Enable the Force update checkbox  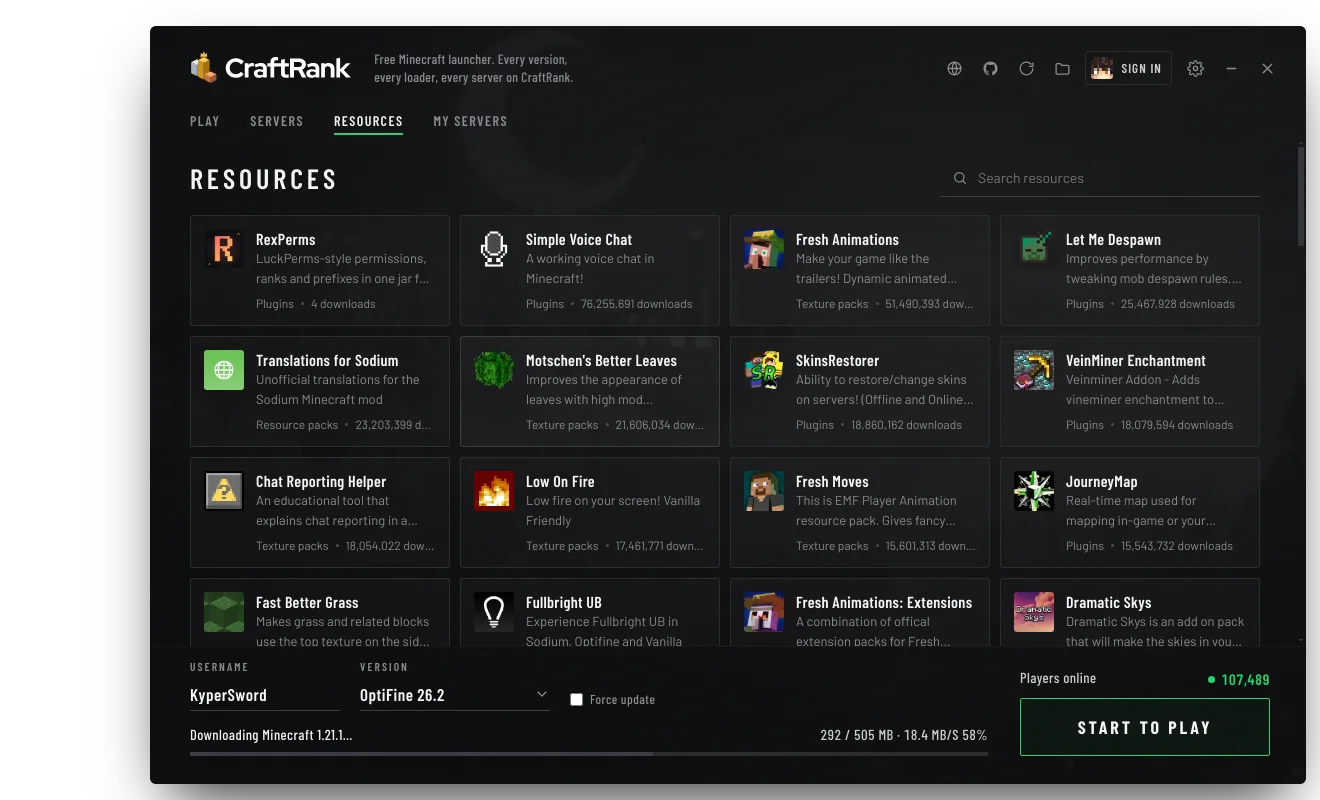[x=576, y=699]
